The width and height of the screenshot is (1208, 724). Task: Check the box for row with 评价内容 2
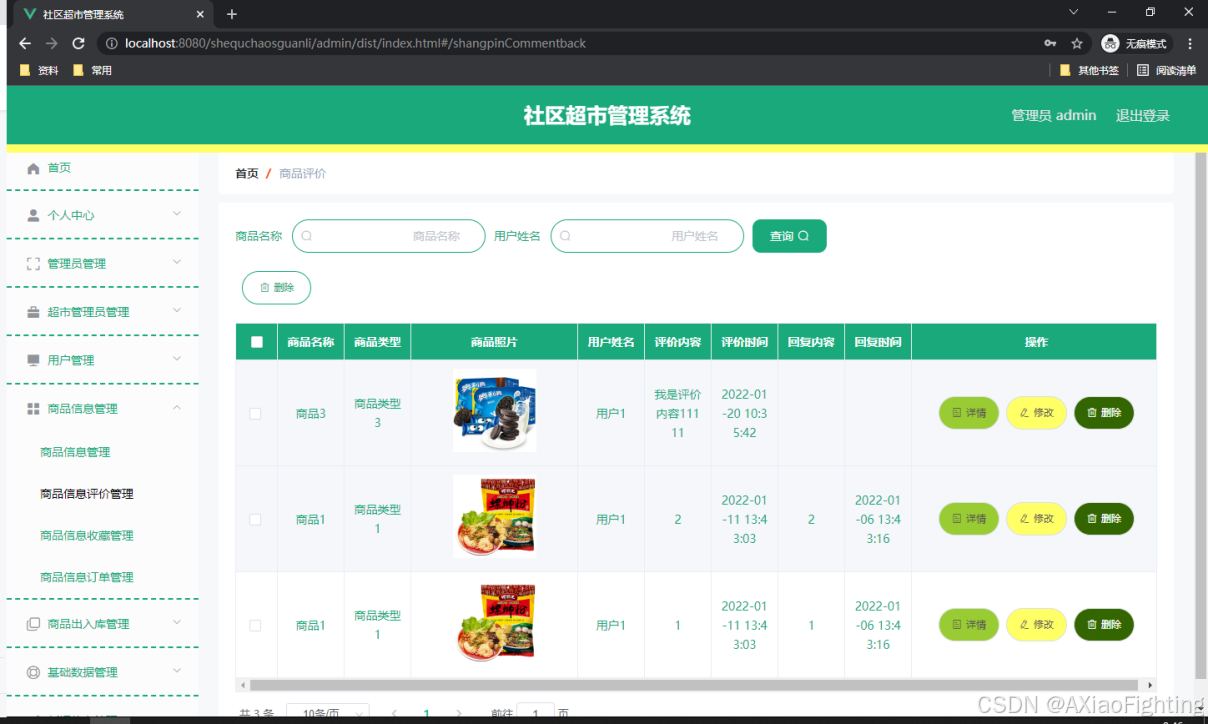255,519
